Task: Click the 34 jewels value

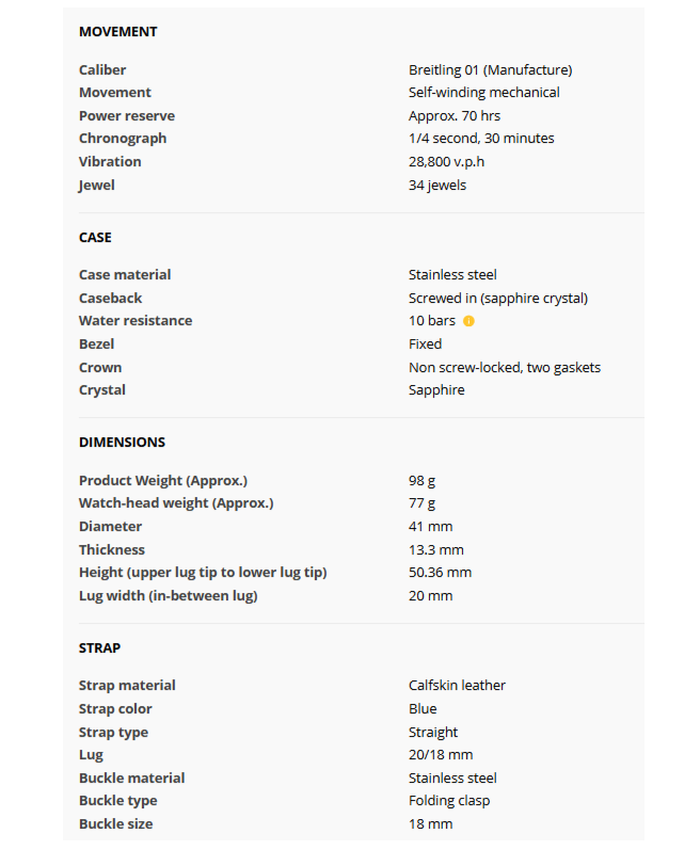Action: point(437,185)
